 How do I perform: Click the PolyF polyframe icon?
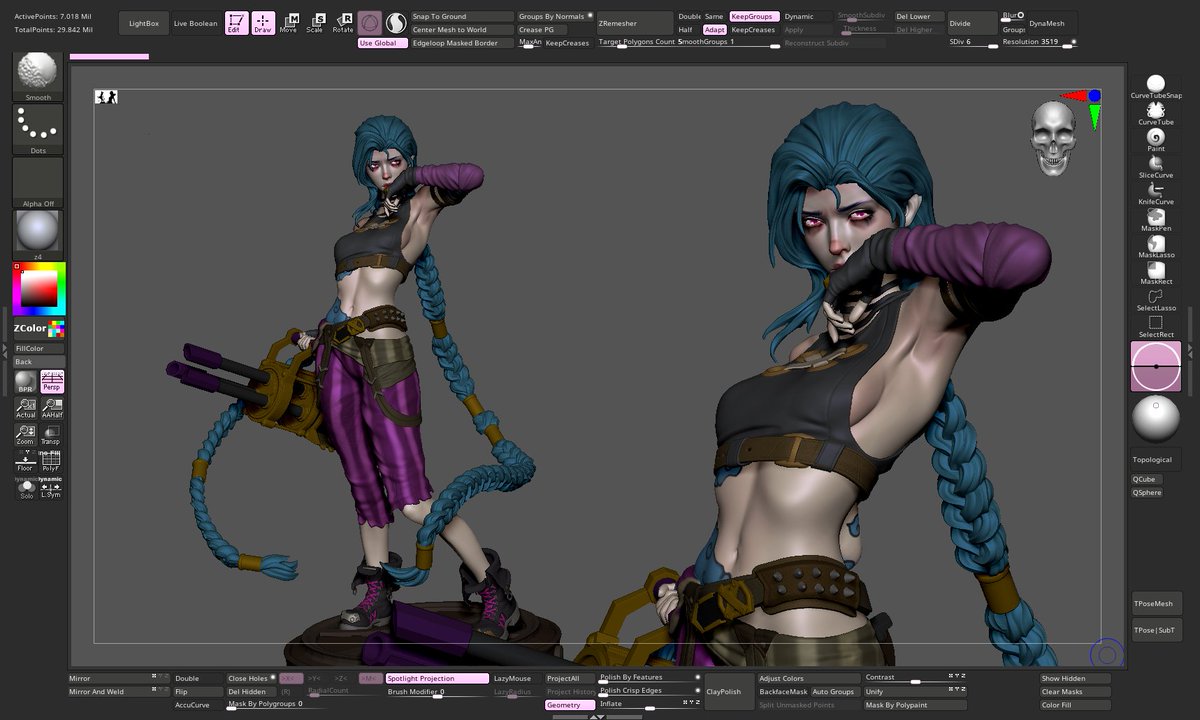(x=52, y=461)
